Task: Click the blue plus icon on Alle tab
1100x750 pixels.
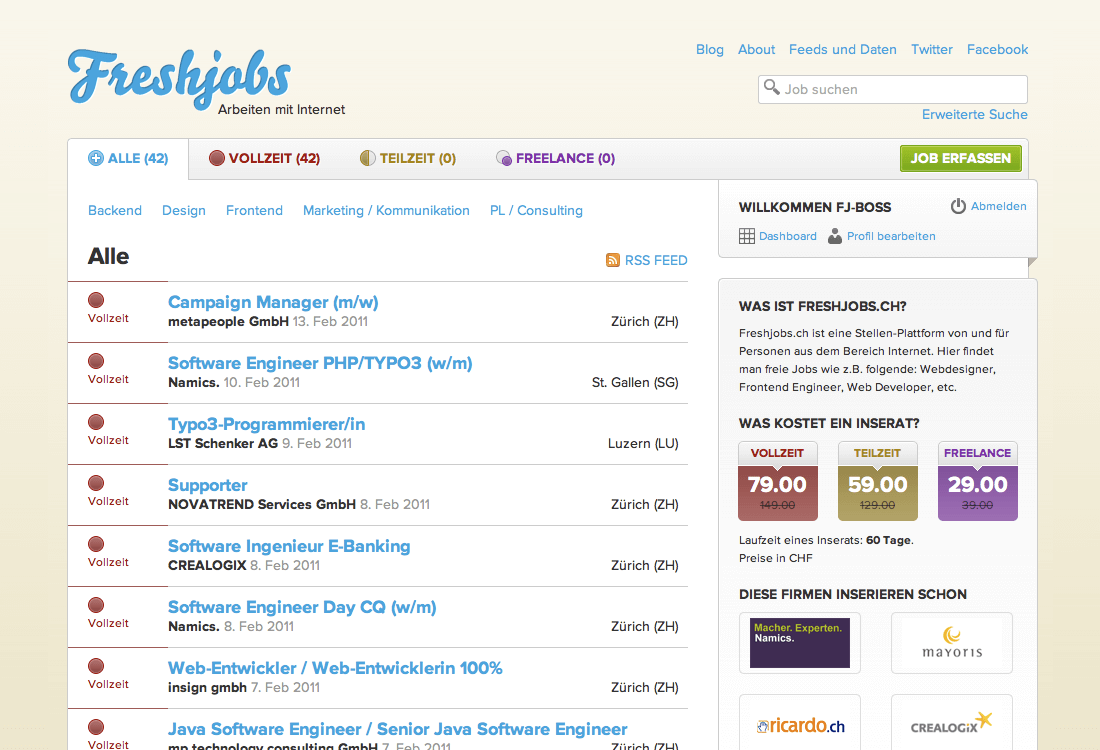Action: point(96,158)
